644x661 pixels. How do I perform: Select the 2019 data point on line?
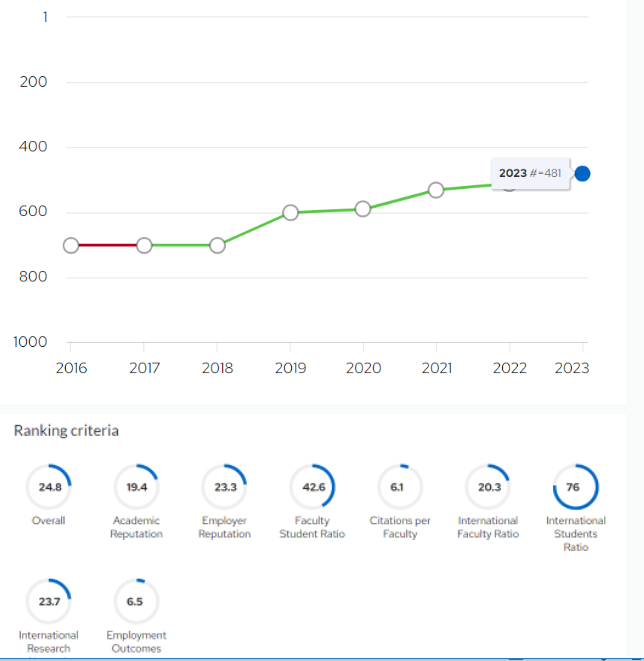290,212
